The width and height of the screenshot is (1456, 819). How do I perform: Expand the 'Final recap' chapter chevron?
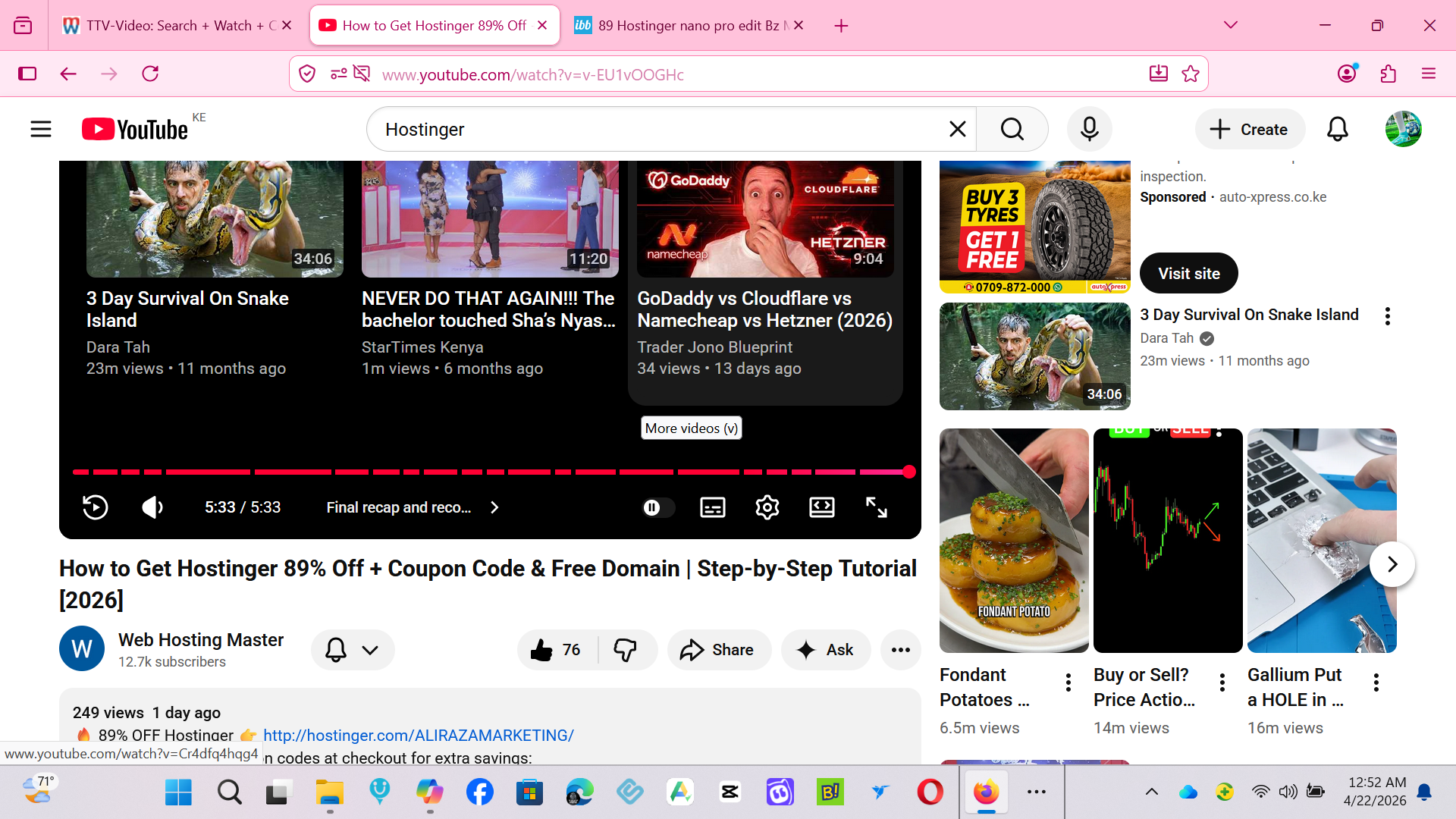coord(494,507)
